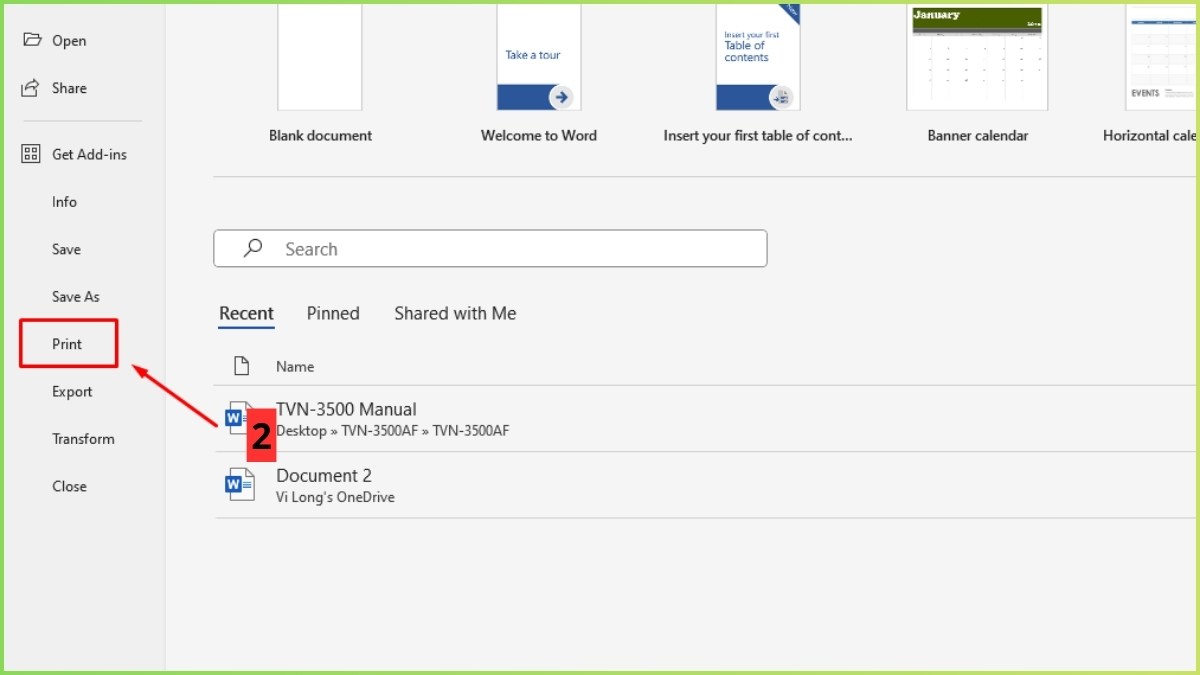Switch to the Pinned tab
This screenshot has height=675, width=1200.
pyautogui.click(x=333, y=313)
